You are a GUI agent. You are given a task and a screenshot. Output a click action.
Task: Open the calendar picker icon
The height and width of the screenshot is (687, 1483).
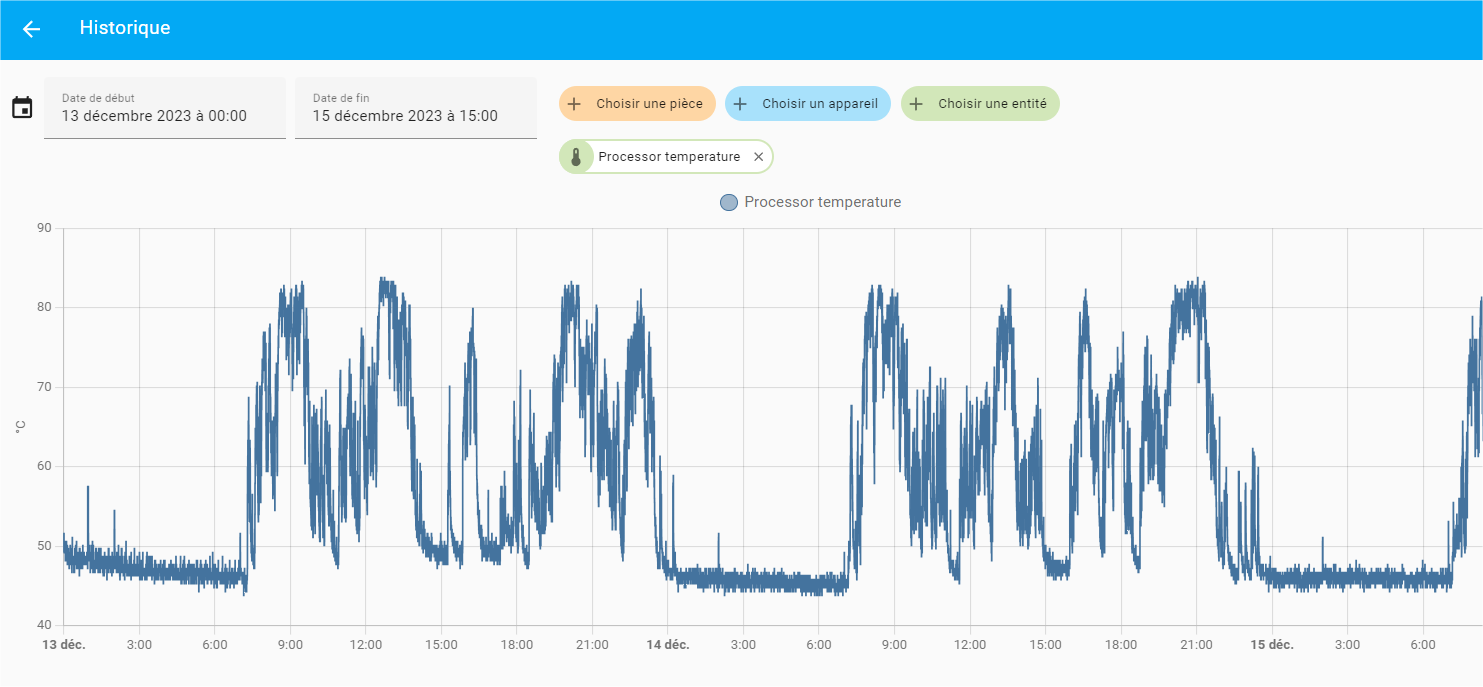(x=24, y=108)
